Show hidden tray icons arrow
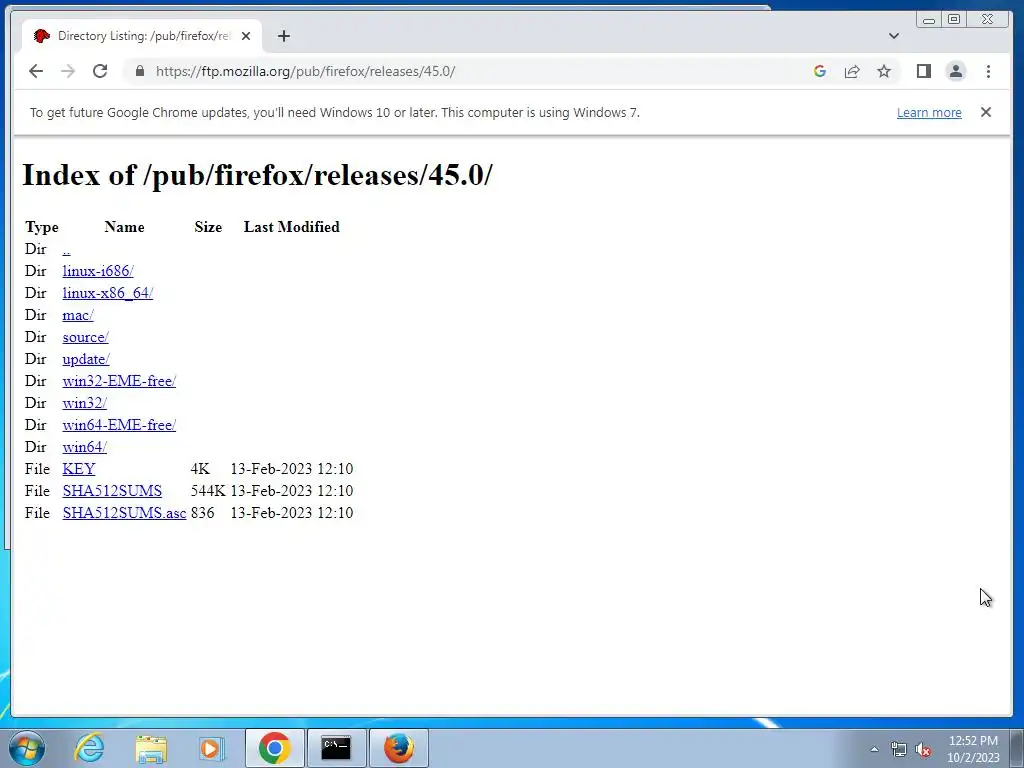 pos(874,749)
